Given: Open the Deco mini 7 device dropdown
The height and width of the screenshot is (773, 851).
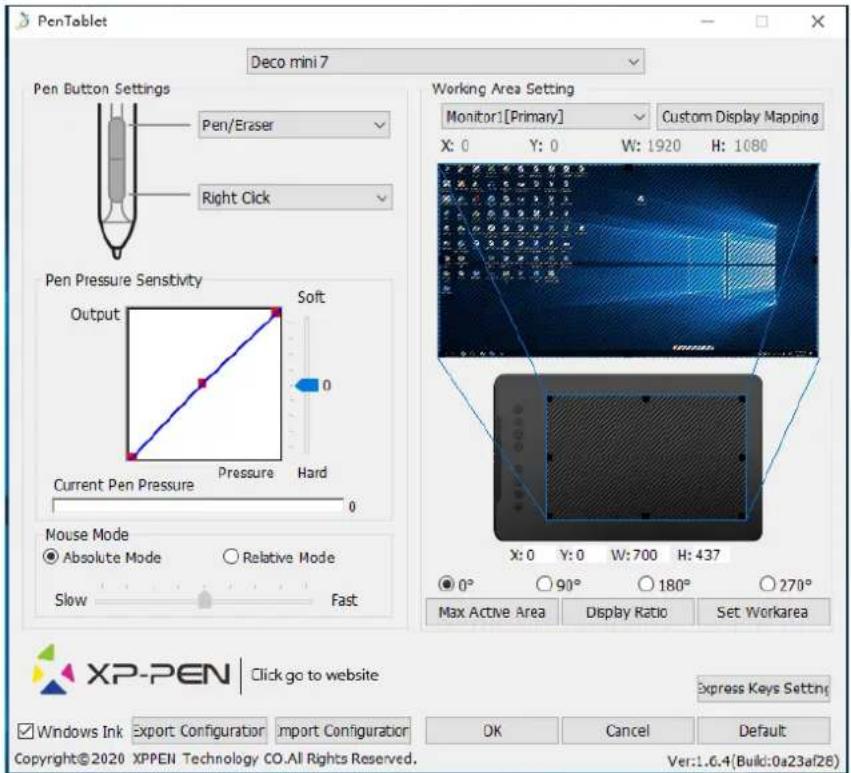Looking at the screenshot, I should tap(445, 61).
